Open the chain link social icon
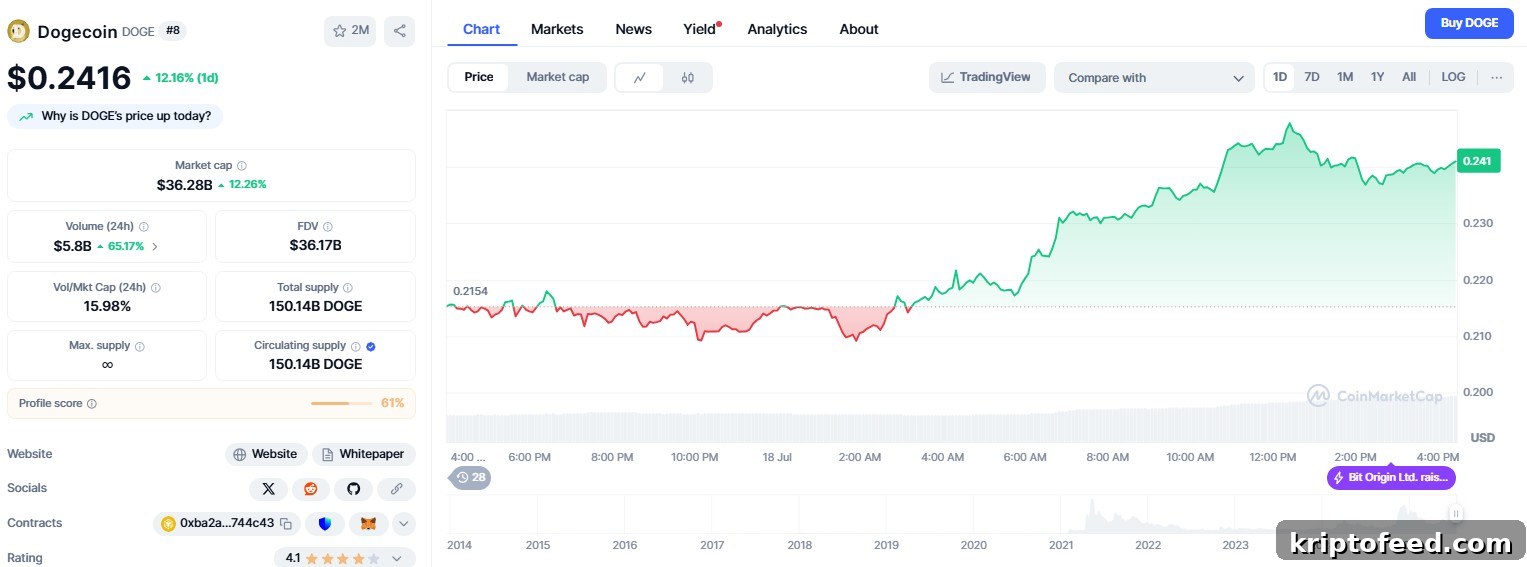1527x567 pixels. pos(397,489)
